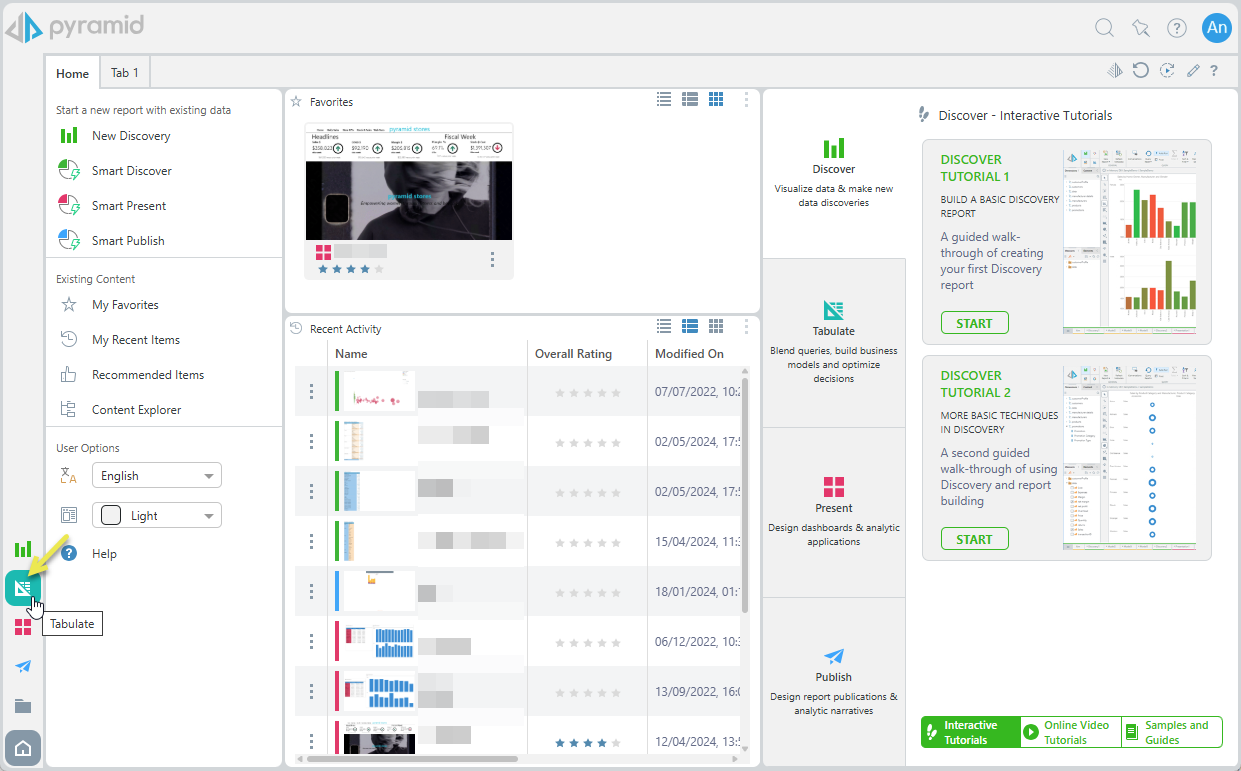Start Discover Tutorial 1
The height and width of the screenshot is (771, 1241).
974,323
